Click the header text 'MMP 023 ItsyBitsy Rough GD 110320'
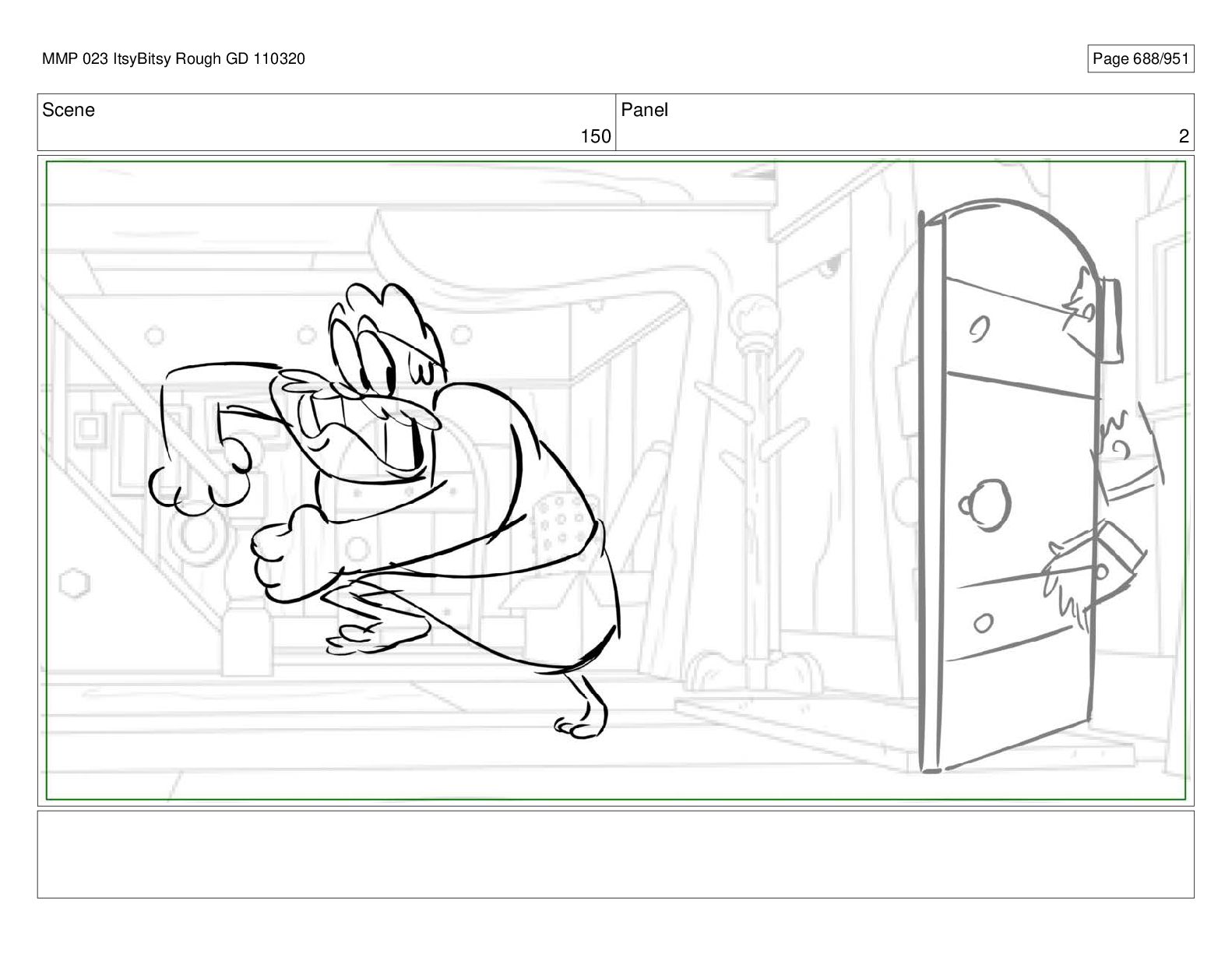 click(174, 59)
